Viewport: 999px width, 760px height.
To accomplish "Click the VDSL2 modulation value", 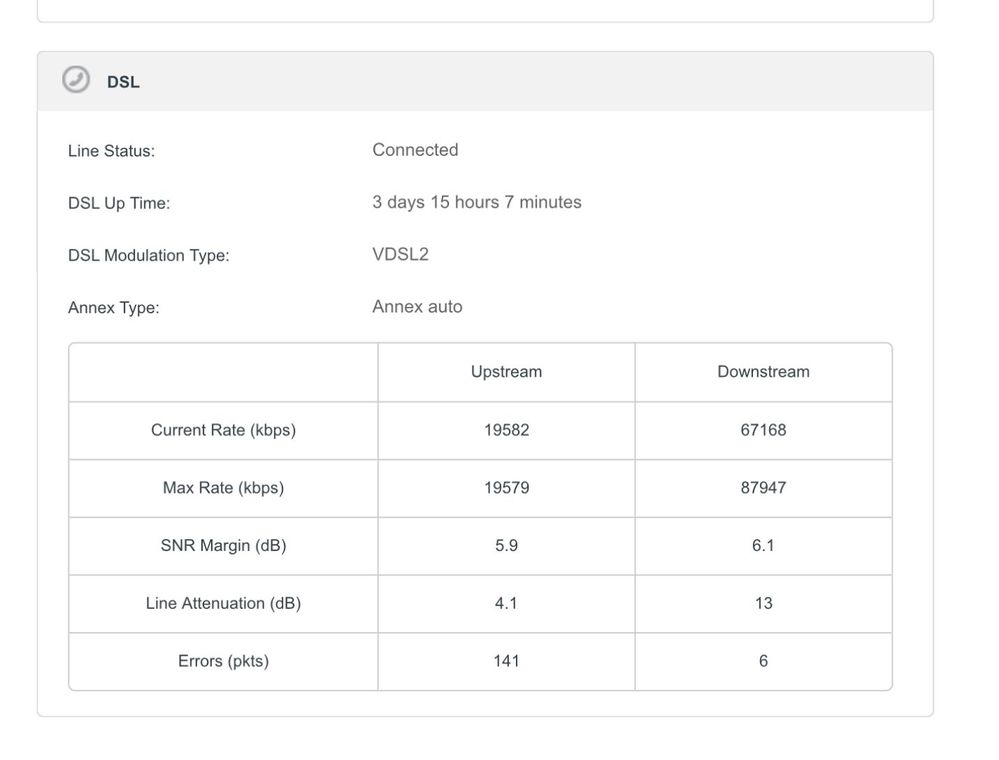I will (402, 254).
